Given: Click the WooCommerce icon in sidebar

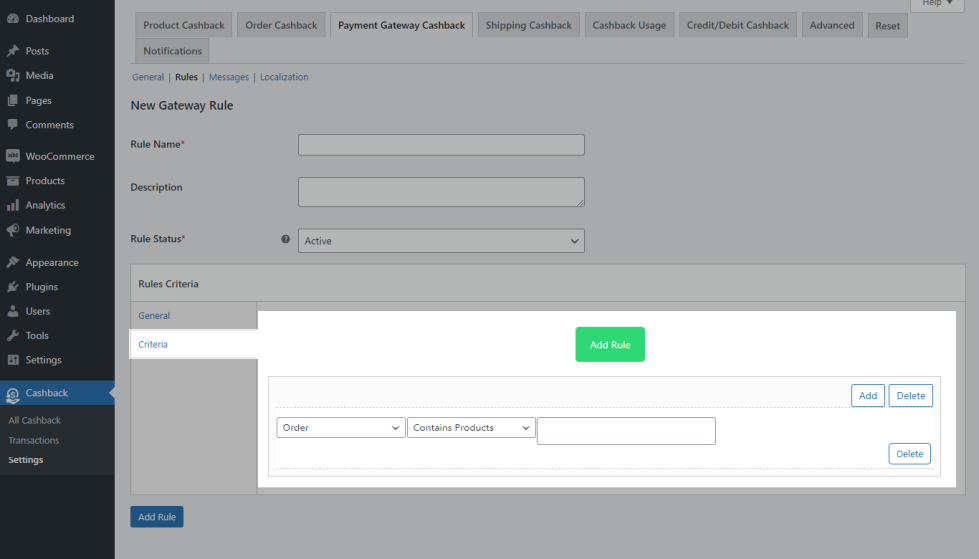Looking at the screenshot, I should (13, 157).
